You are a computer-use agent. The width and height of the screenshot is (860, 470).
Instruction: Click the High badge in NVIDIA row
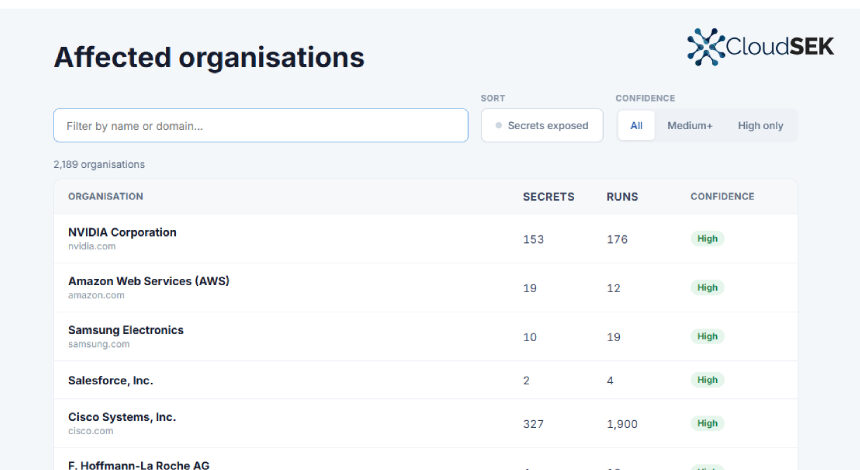click(707, 239)
